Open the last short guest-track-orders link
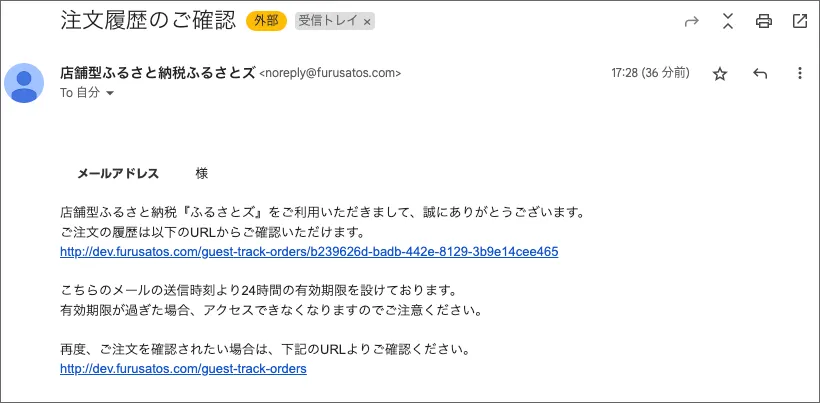The height and width of the screenshot is (403, 820). click(x=183, y=369)
